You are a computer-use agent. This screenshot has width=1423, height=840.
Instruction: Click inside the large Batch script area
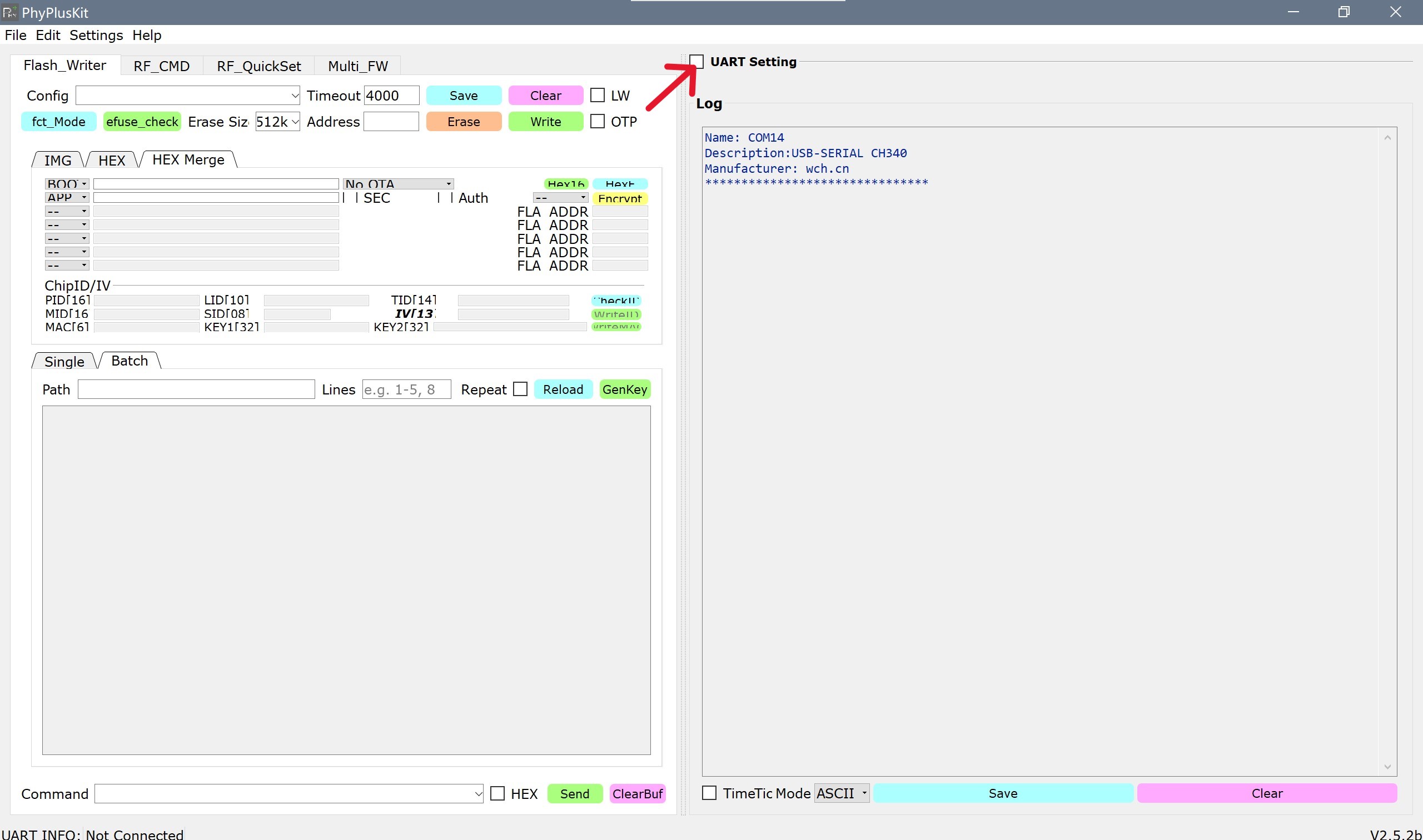coord(346,579)
